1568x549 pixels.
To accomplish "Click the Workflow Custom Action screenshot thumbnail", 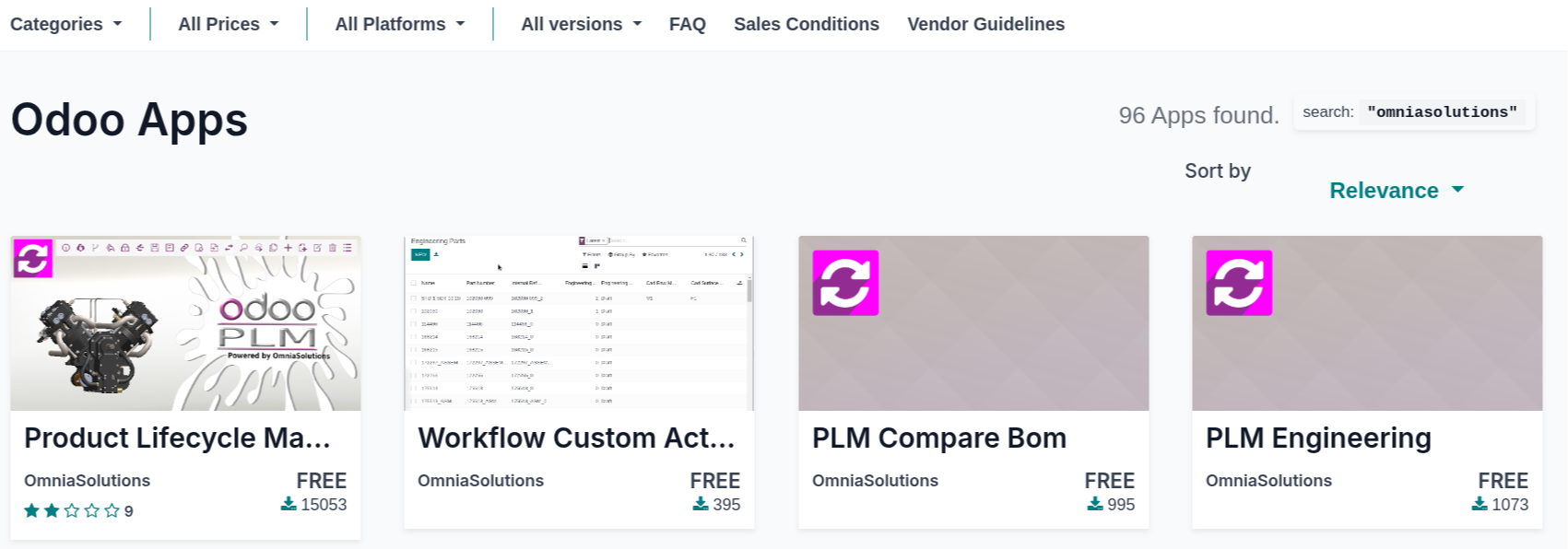I will click(x=579, y=322).
